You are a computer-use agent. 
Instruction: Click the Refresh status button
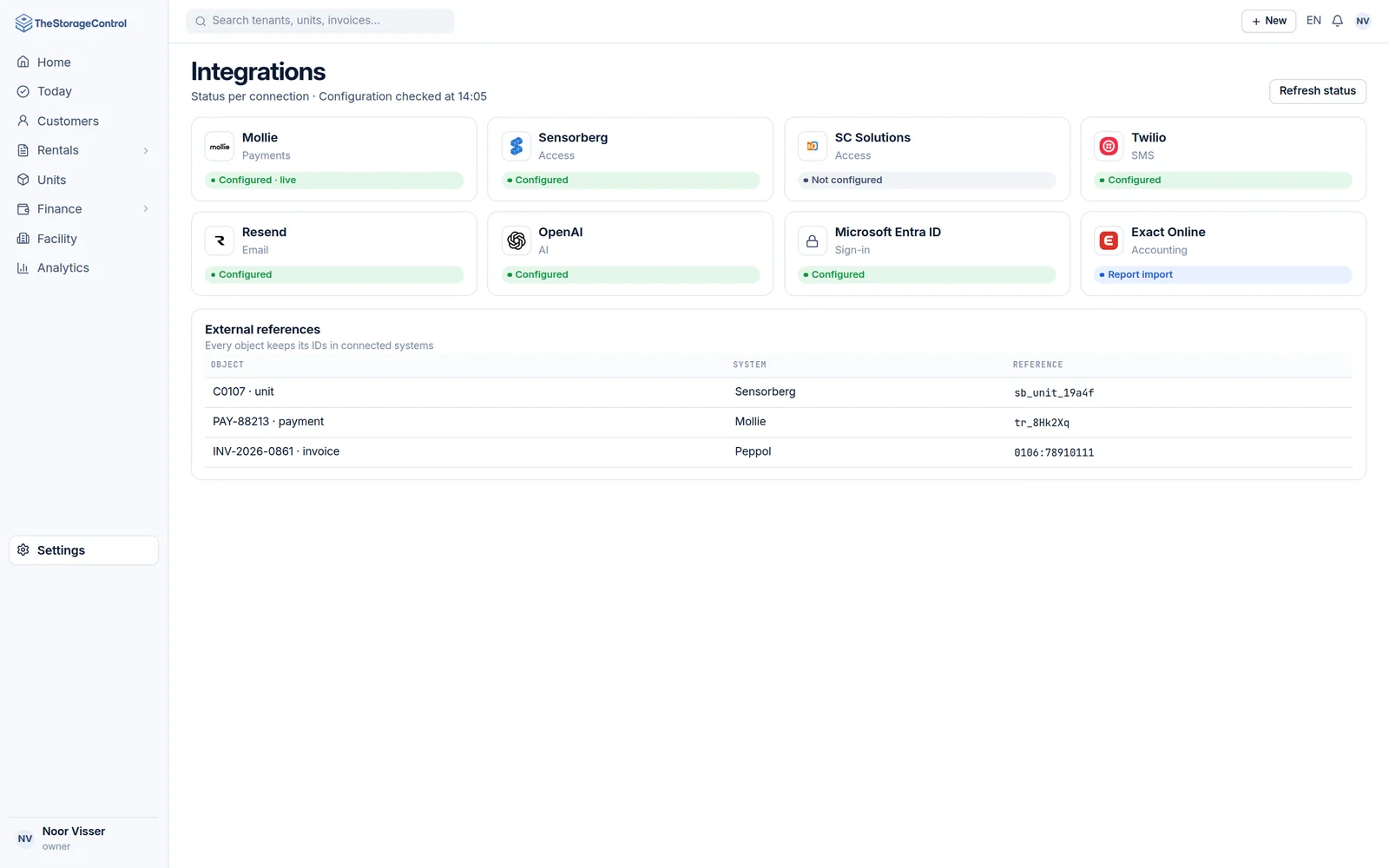pos(1317,91)
